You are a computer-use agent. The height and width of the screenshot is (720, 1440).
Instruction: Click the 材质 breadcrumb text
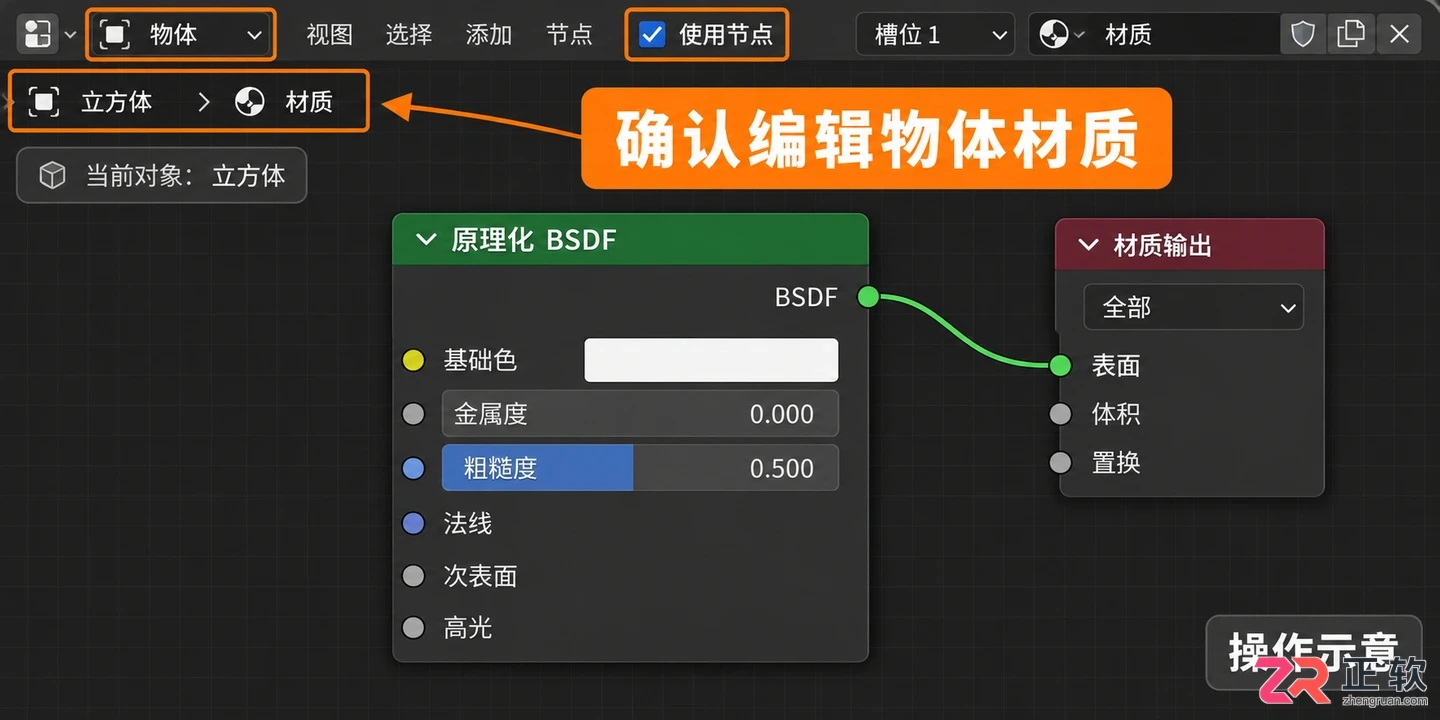[x=309, y=101]
